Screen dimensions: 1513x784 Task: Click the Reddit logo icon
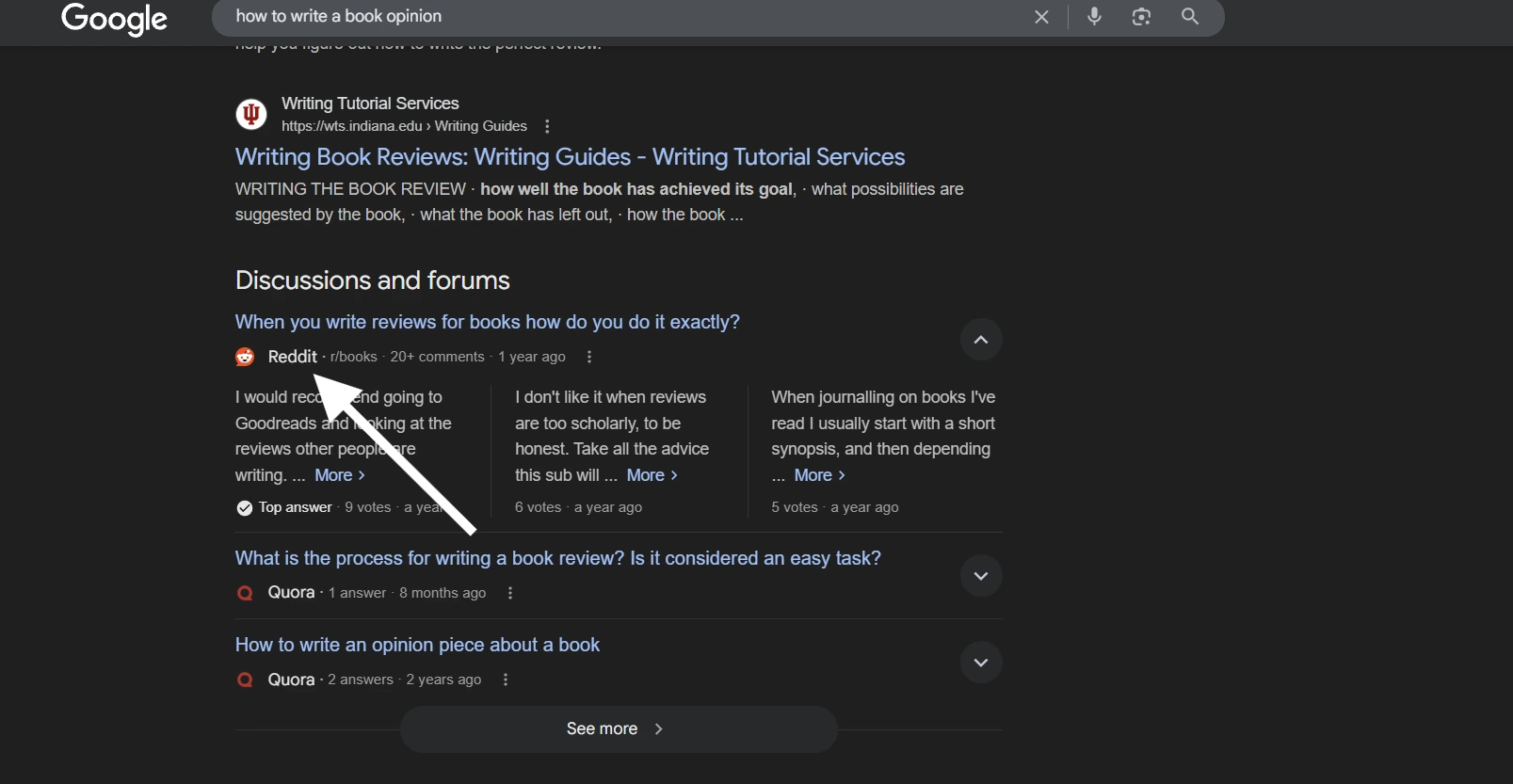pos(245,357)
